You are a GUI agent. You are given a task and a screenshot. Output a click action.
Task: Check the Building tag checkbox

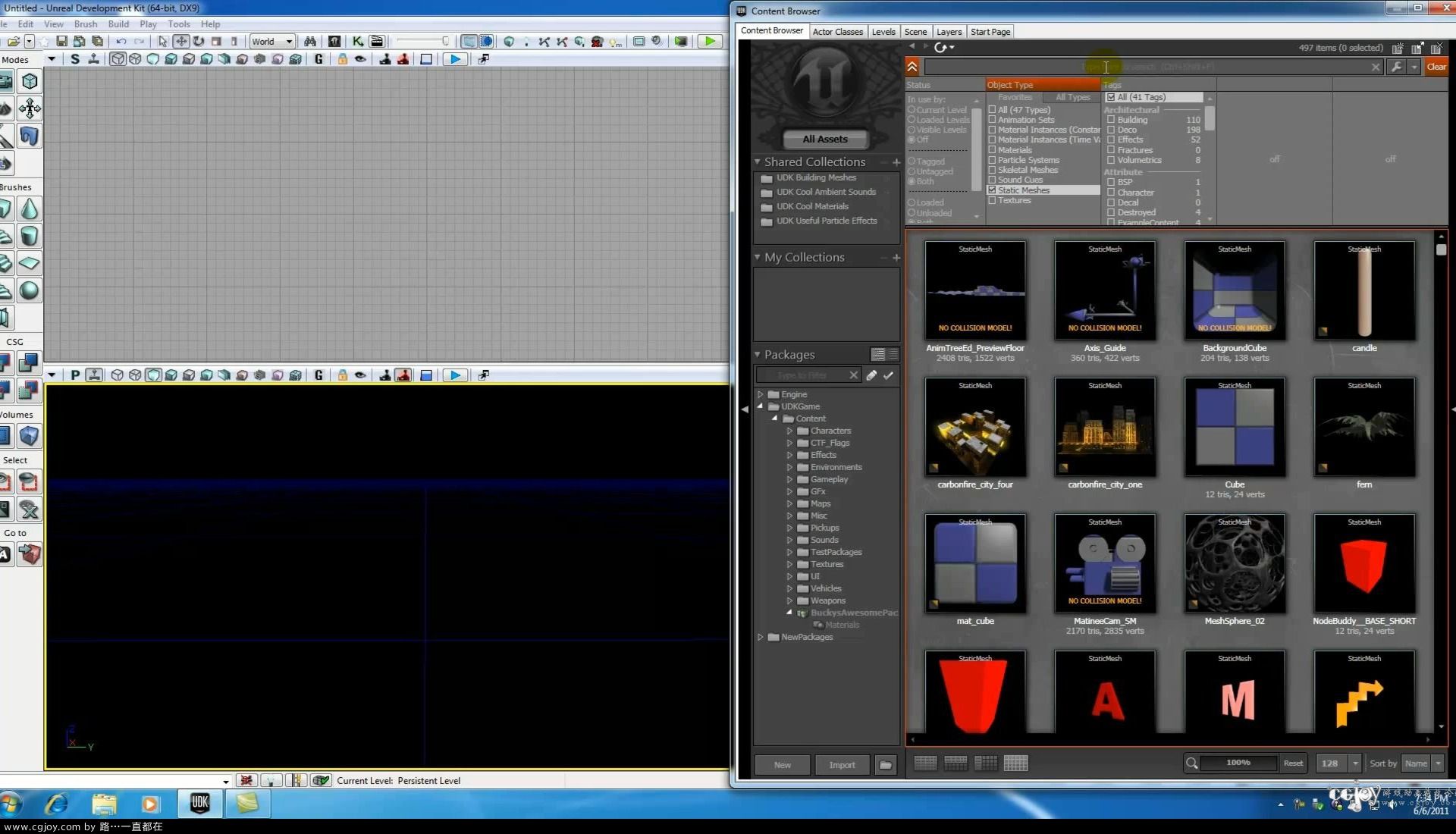(x=1111, y=120)
